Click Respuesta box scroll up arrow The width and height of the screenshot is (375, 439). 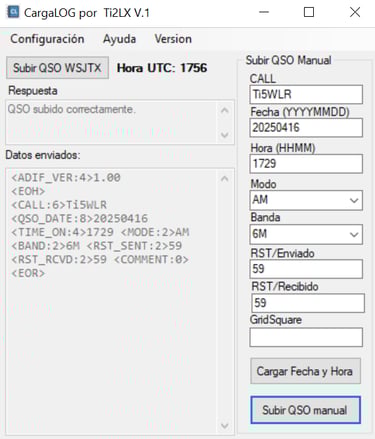tap(225, 110)
